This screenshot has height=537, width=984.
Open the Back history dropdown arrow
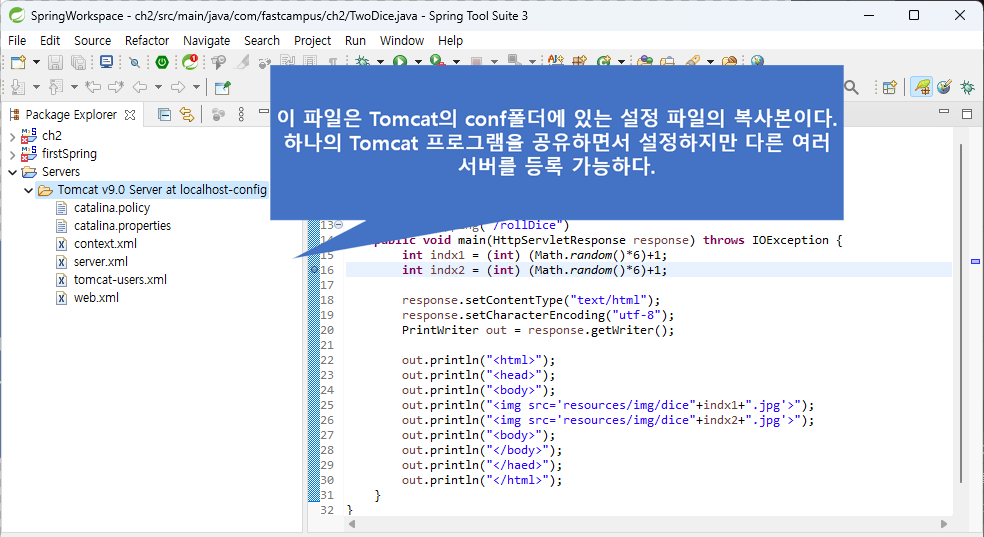pyautogui.click(x=158, y=87)
